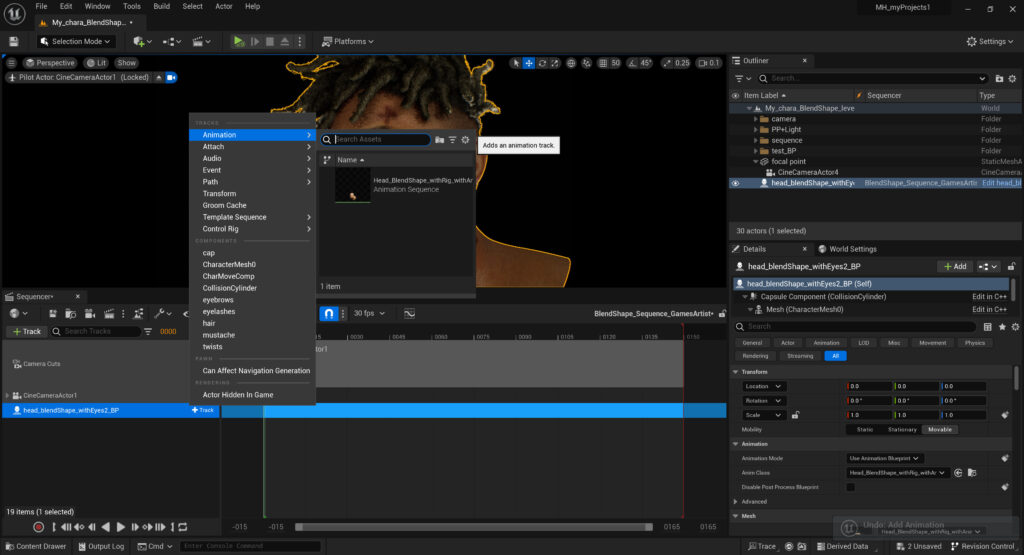
Task: Open asset picker settings gear
Action: pos(465,140)
